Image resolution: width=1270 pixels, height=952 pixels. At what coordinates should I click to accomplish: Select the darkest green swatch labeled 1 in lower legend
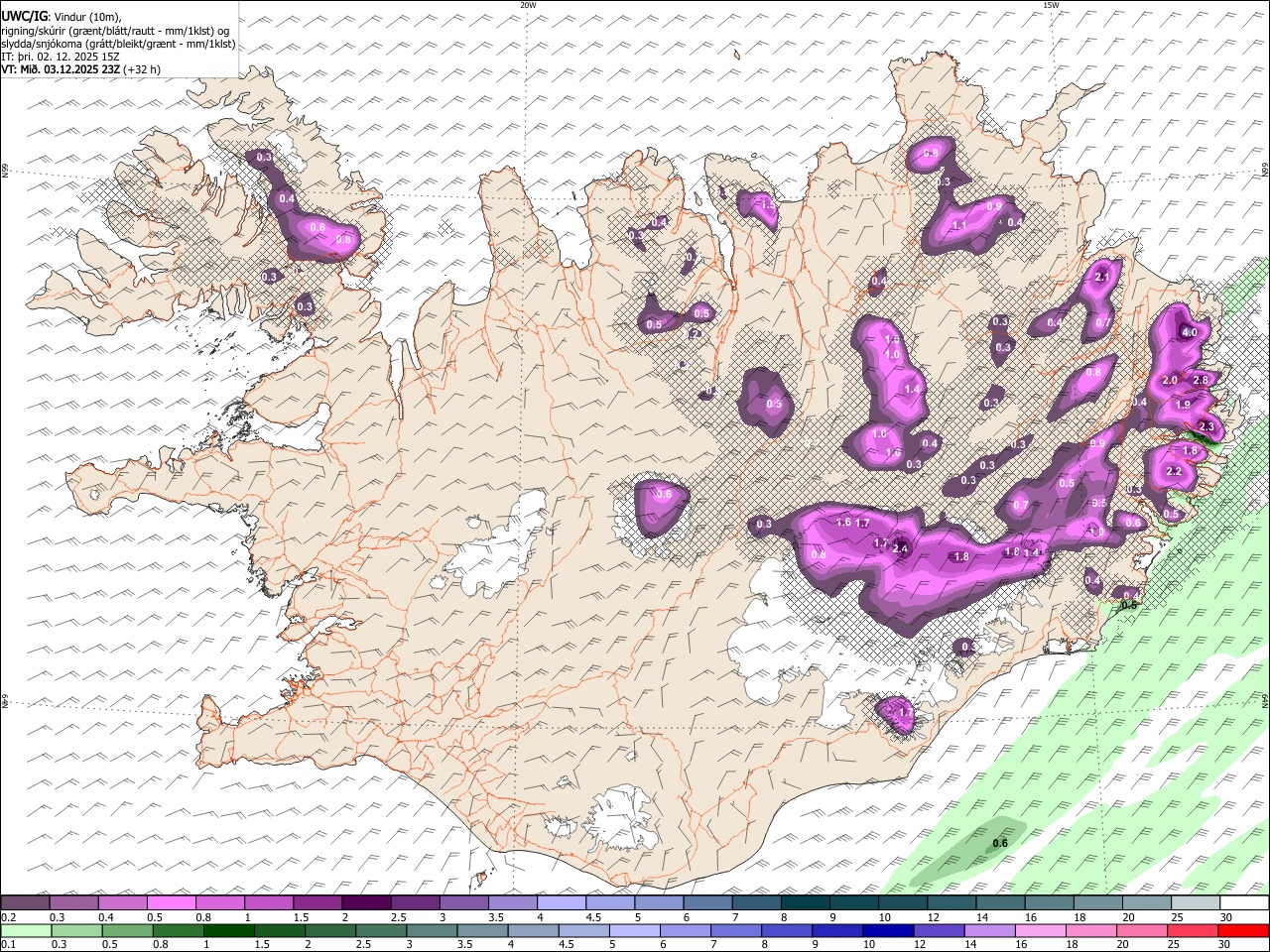(229, 930)
